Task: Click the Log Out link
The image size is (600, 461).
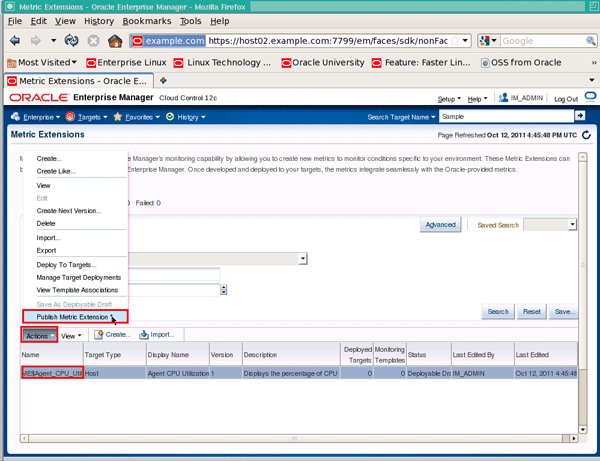Action: tap(566, 99)
